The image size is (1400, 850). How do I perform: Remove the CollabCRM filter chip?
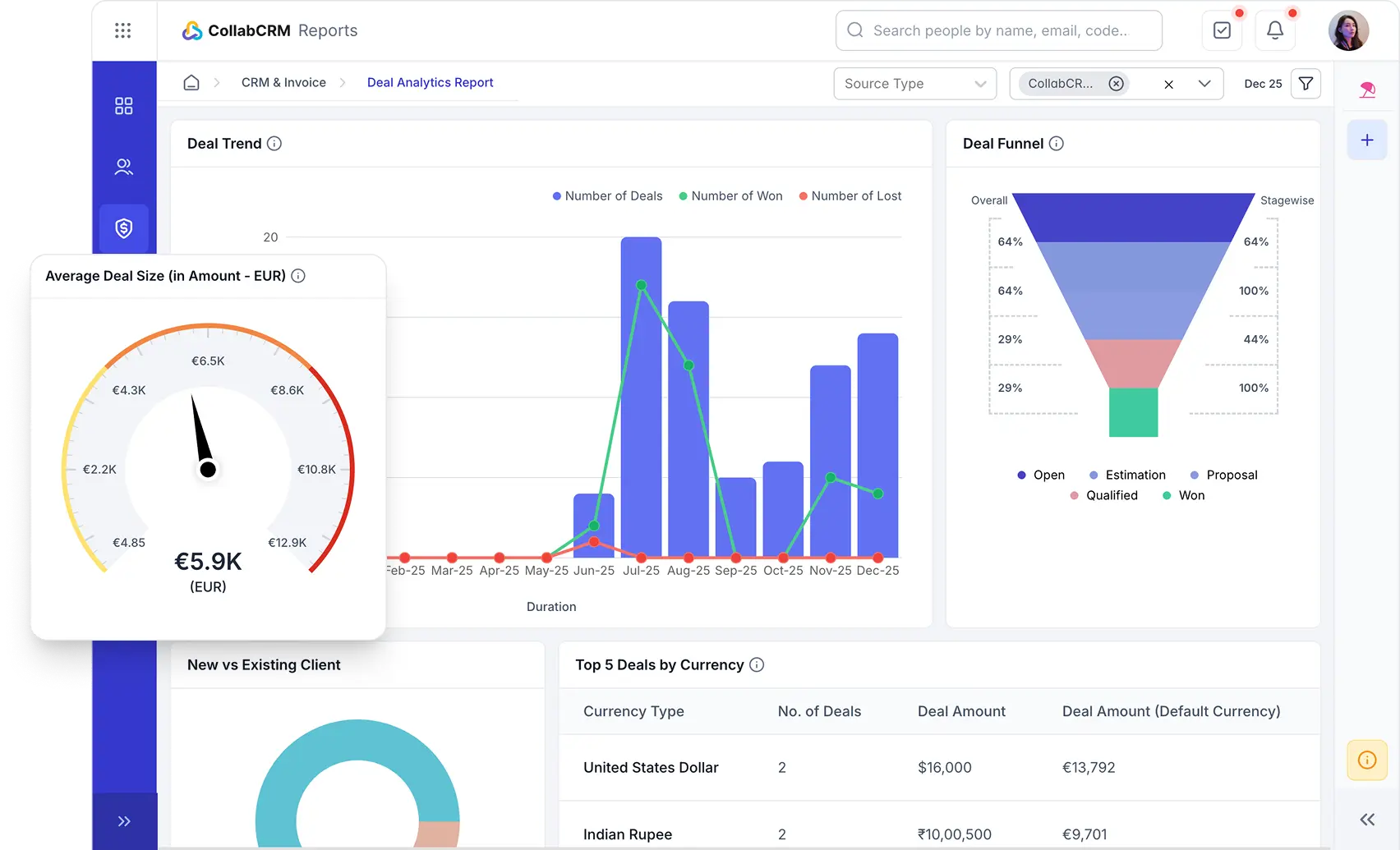[1116, 84]
